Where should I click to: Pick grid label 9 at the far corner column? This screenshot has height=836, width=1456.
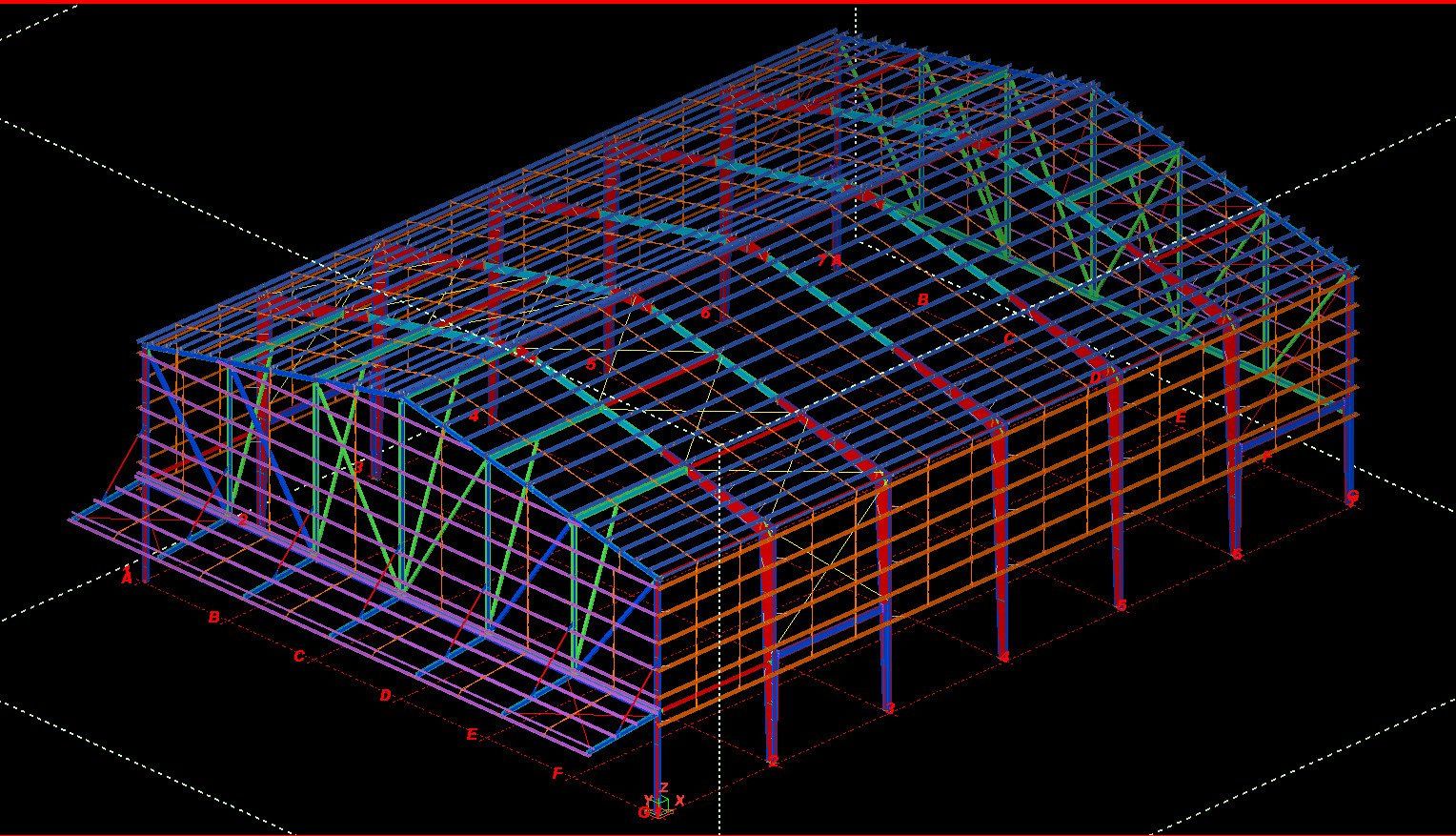click(x=1351, y=496)
